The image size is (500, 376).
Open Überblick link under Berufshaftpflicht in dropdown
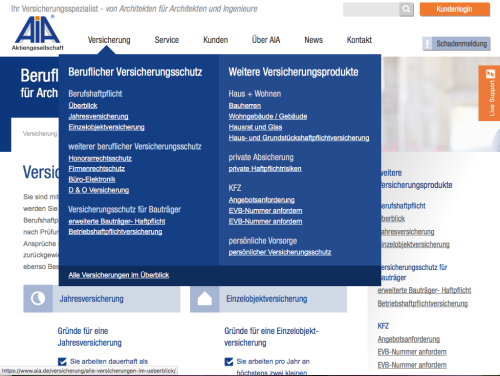point(83,106)
